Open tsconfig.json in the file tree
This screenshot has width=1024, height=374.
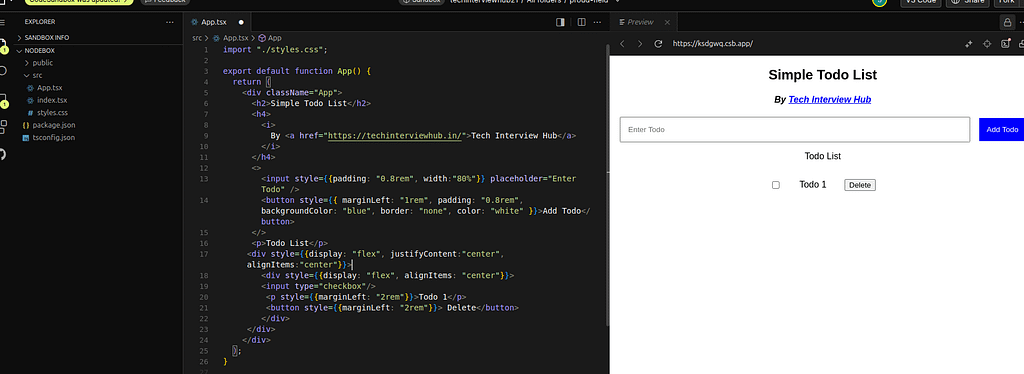[48, 138]
